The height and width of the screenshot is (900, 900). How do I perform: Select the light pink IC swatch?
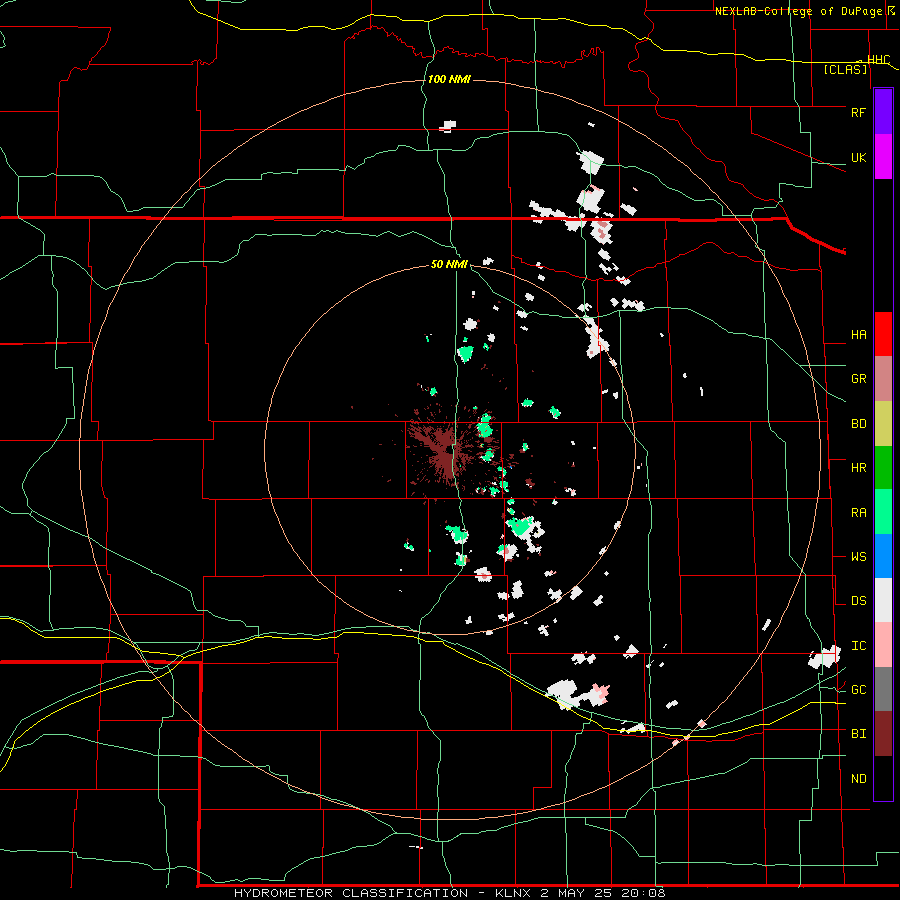tap(883, 645)
